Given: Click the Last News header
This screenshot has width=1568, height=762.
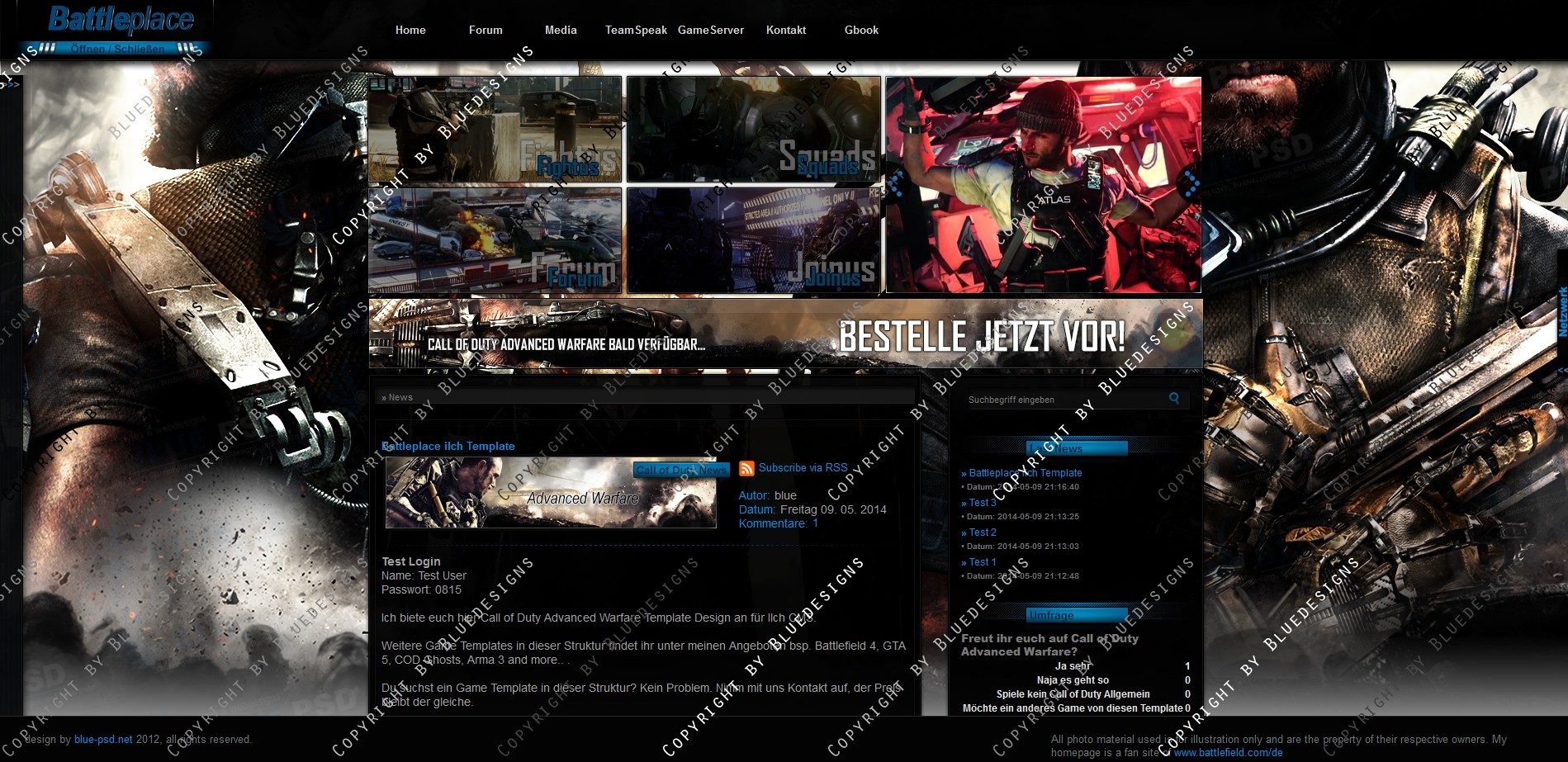Looking at the screenshot, I should pyautogui.click(x=1078, y=448).
